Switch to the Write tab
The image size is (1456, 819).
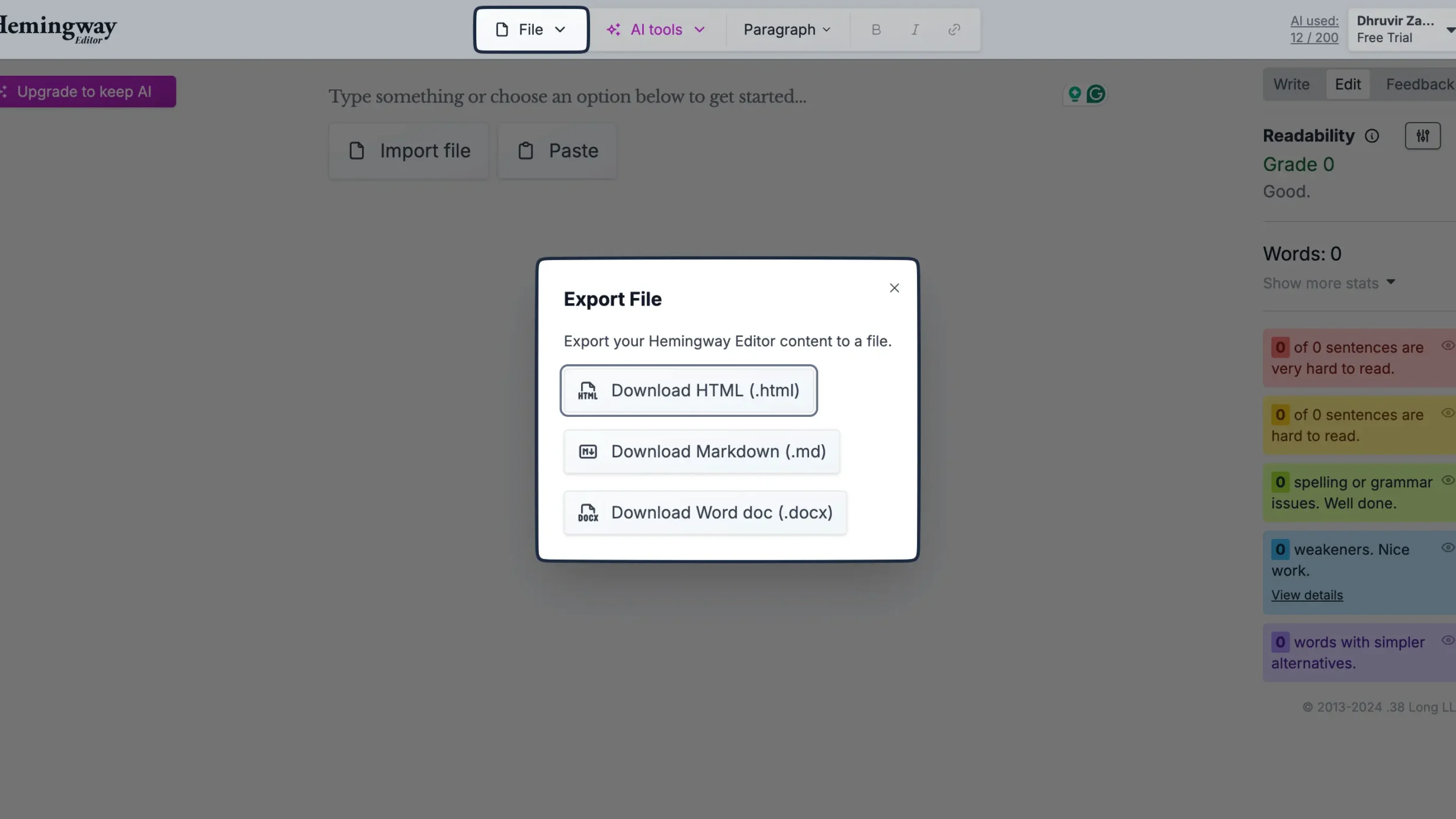tap(1291, 83)
